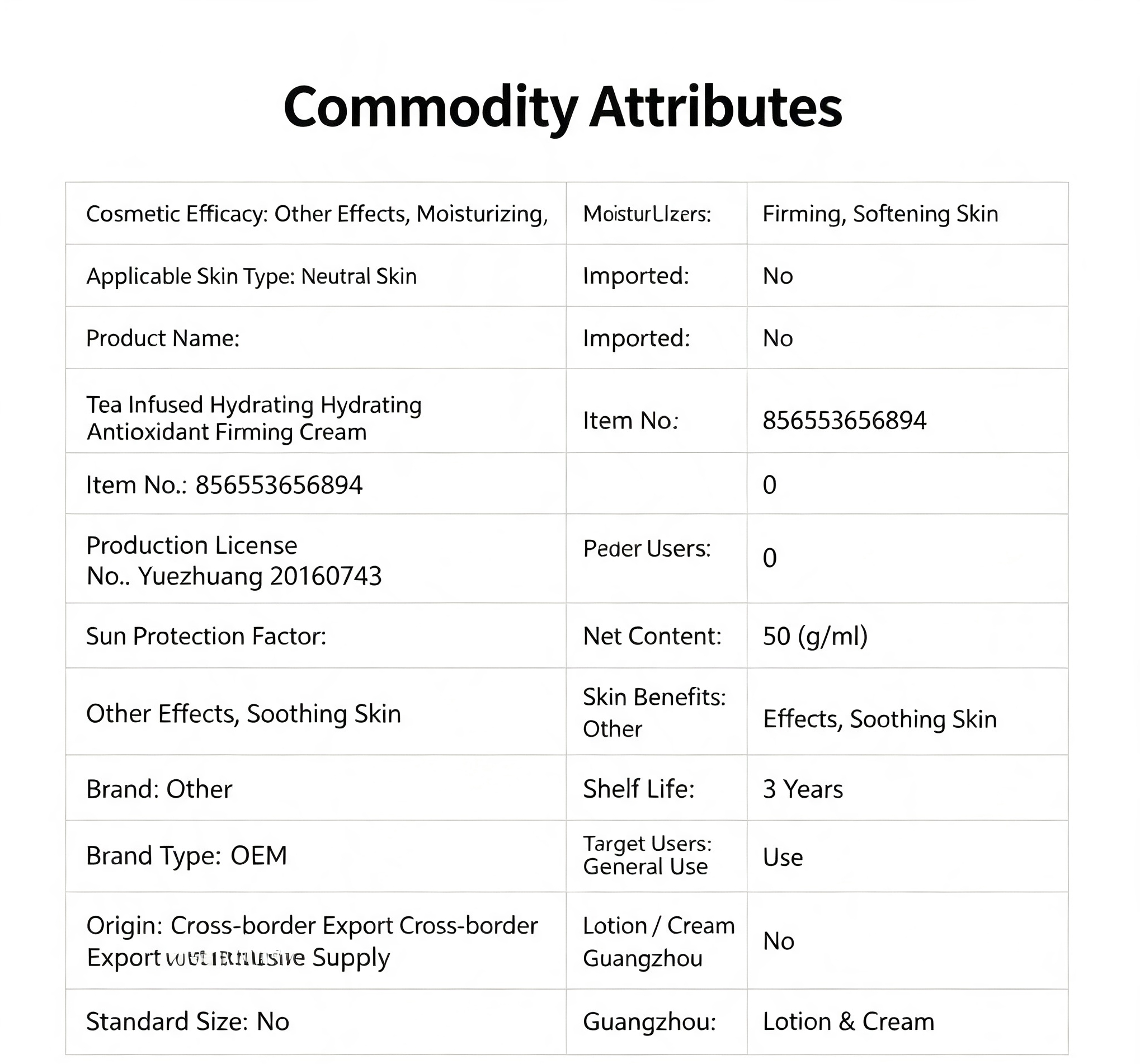Select Applicable Skin Type: Neutral Skin

[x=251, y=276]
